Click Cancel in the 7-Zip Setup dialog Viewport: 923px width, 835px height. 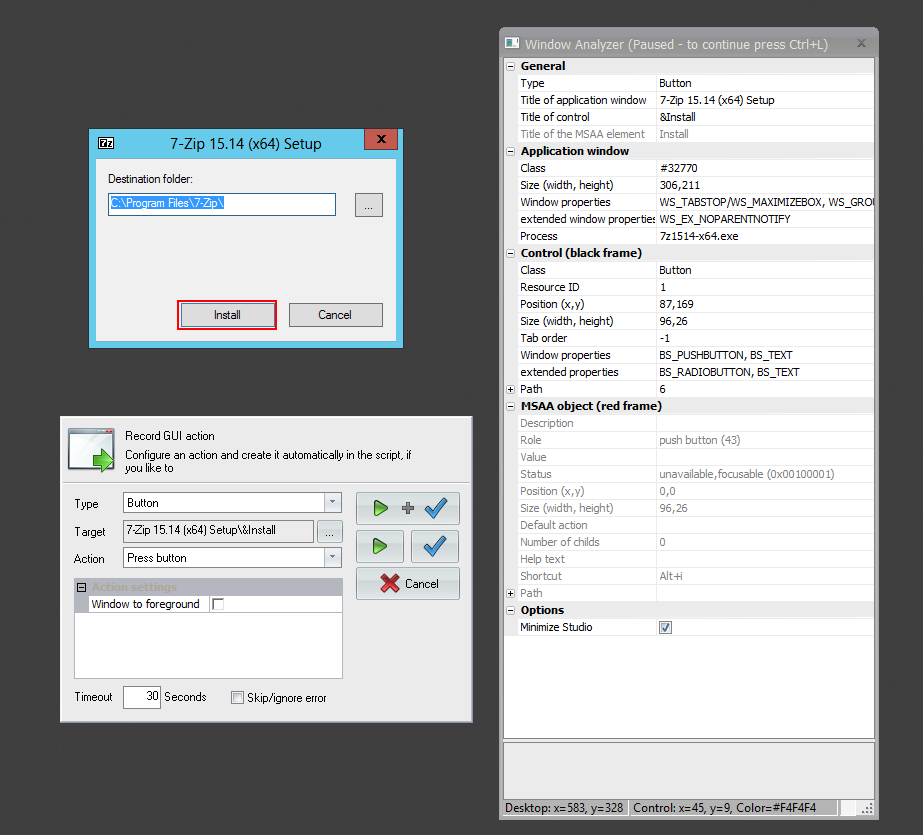pyautogui.click(x=335, y=315)
